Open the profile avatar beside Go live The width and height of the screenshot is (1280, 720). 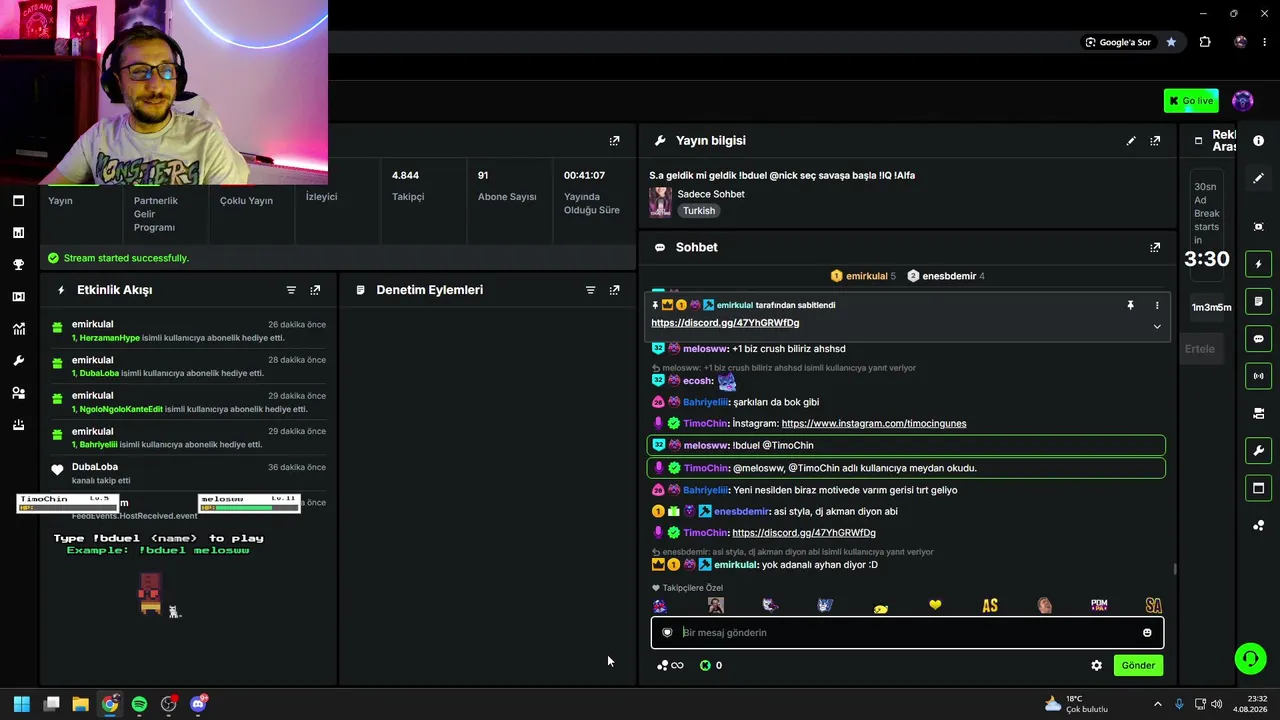1242,101
